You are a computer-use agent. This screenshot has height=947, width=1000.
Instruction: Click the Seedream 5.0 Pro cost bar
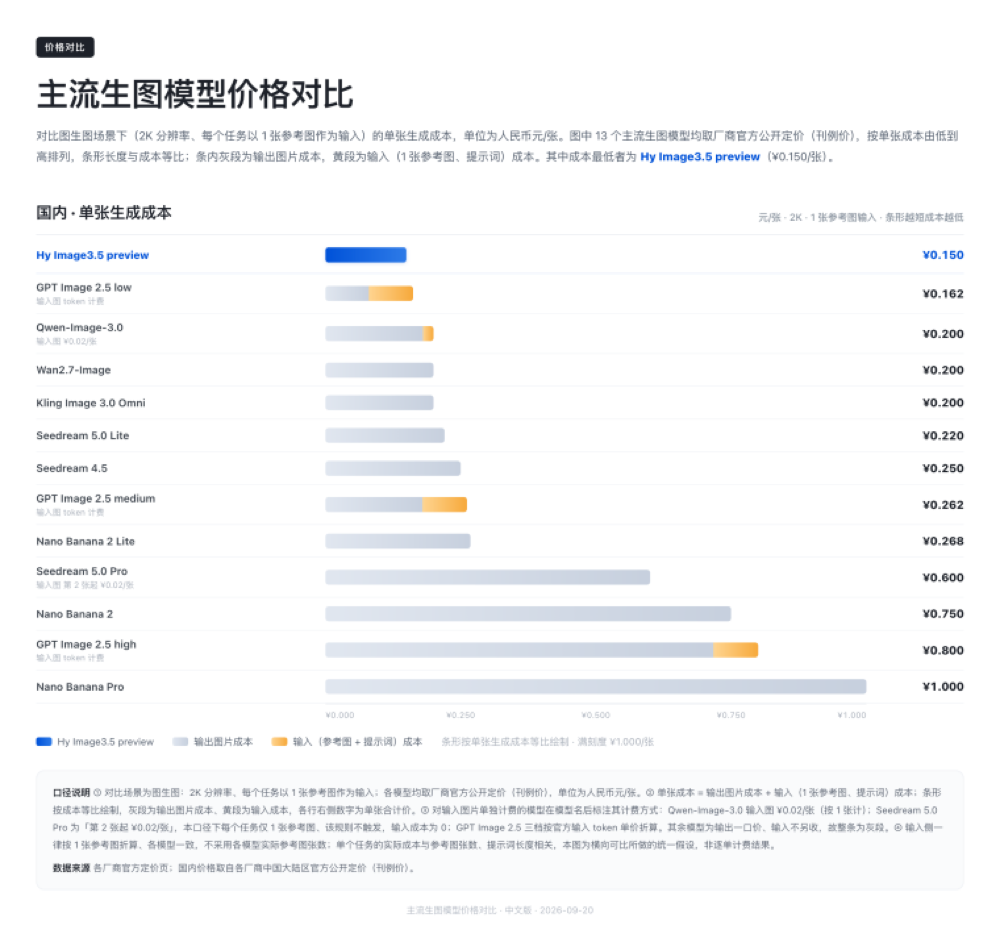[488, 577]
